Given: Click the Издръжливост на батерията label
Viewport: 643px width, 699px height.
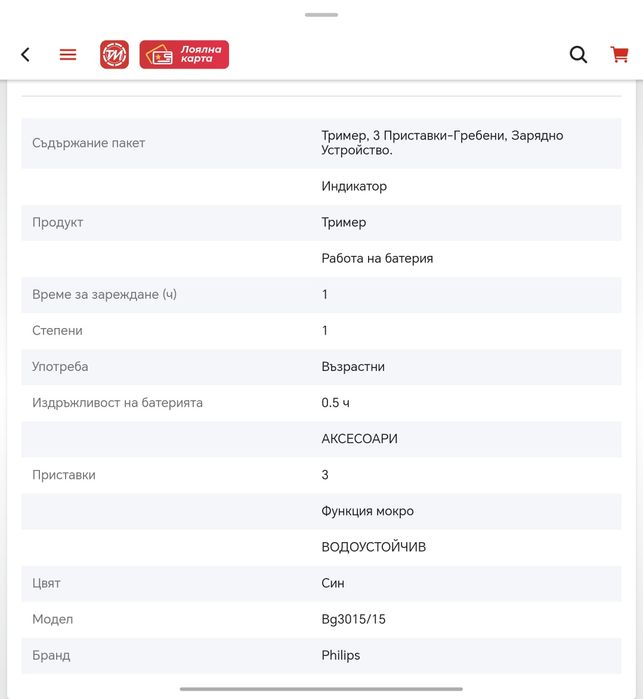Looking at the screenshot, I should click(117, 402).
